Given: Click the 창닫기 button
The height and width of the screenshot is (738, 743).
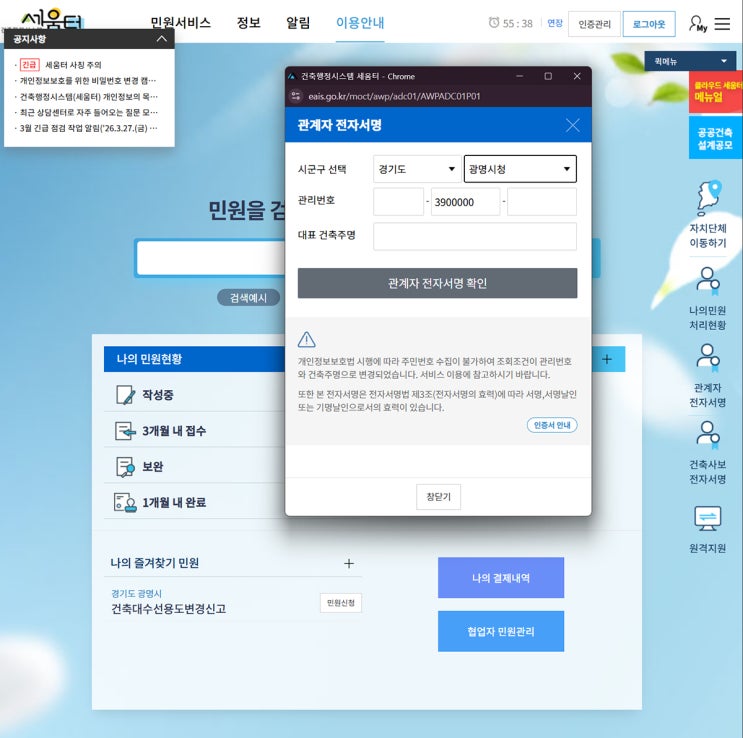Looking at the screenshot, I should tap(438, 497).
